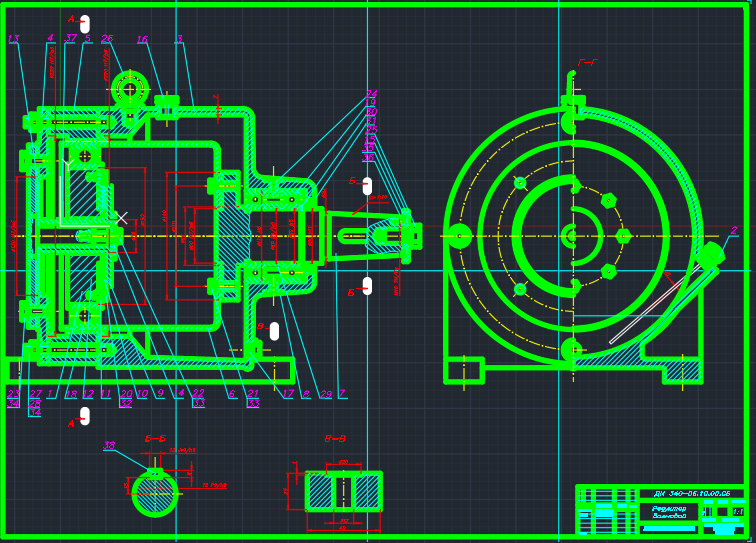Click the top section marker А
The height and width of the screenshot is (543, 756).
click(x=83, y=23)
